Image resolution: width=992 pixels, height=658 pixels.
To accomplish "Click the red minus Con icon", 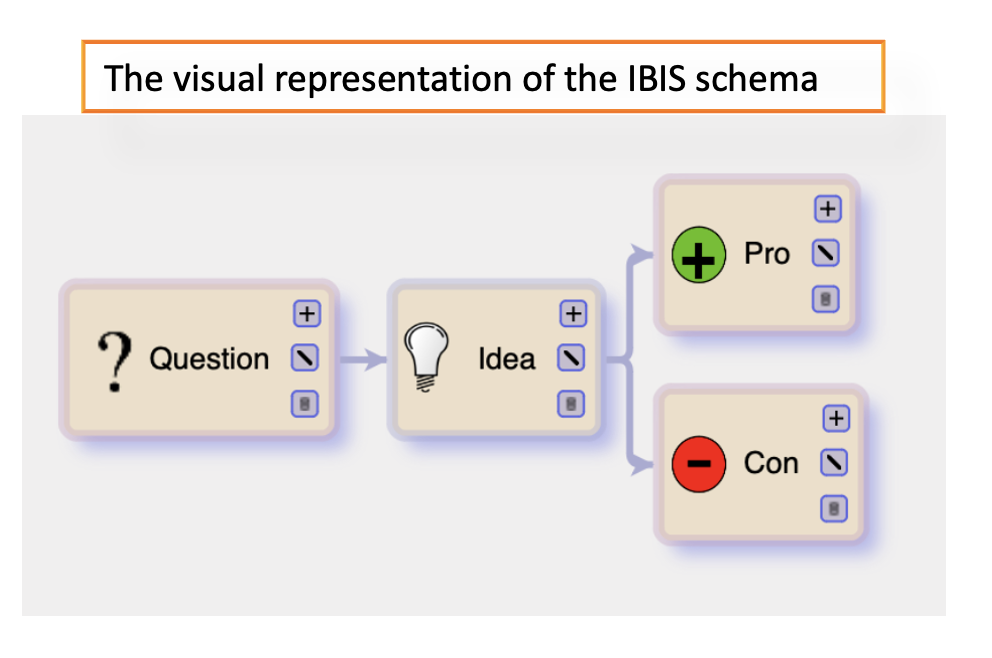I will click(698, 465).
